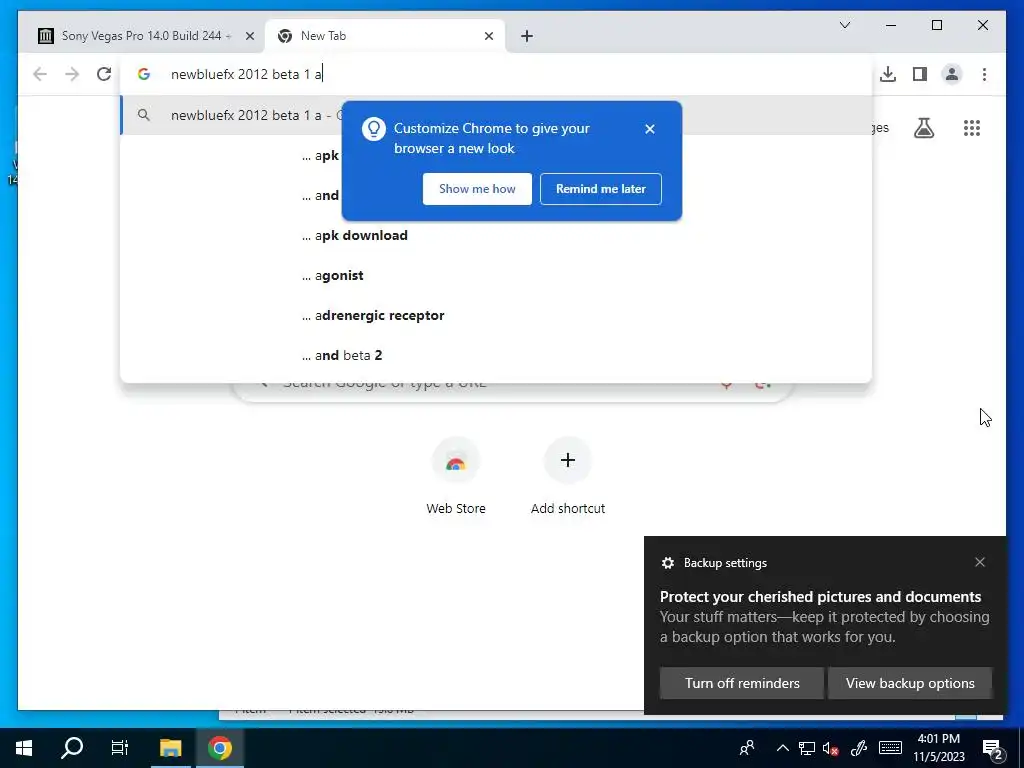Click the browser back arrow
The image size is (1024, 768).
(x=40, y=74)
